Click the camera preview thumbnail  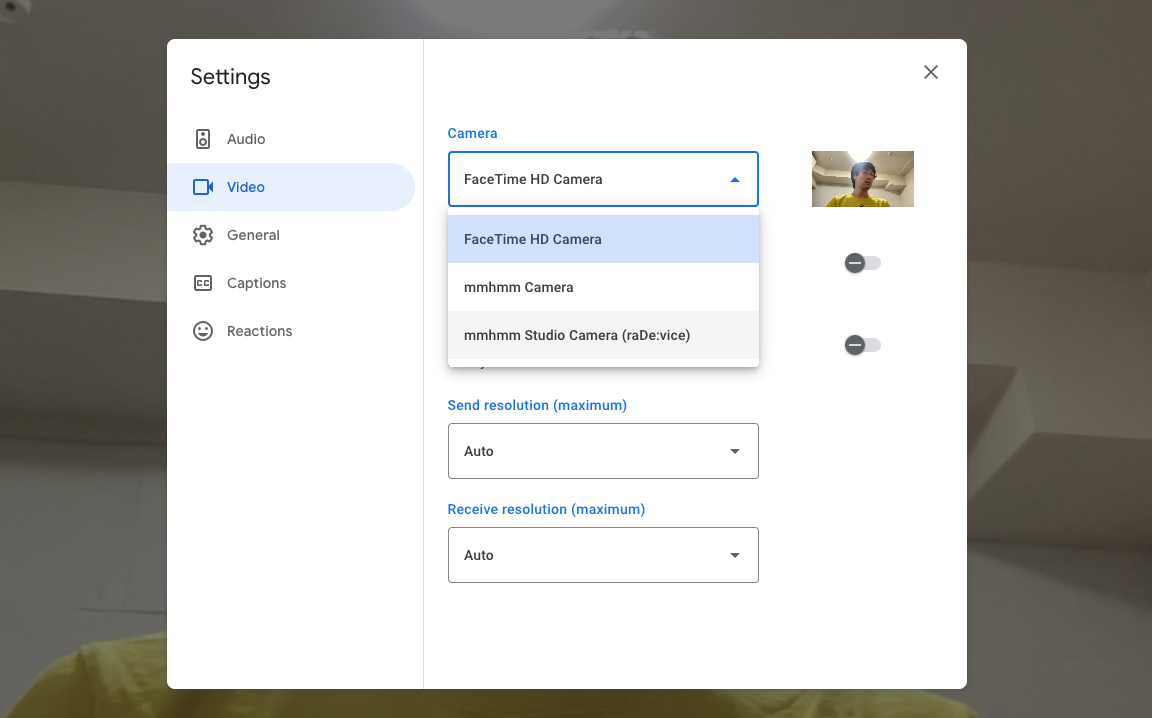pyautogui.click(x=863, y=179)
